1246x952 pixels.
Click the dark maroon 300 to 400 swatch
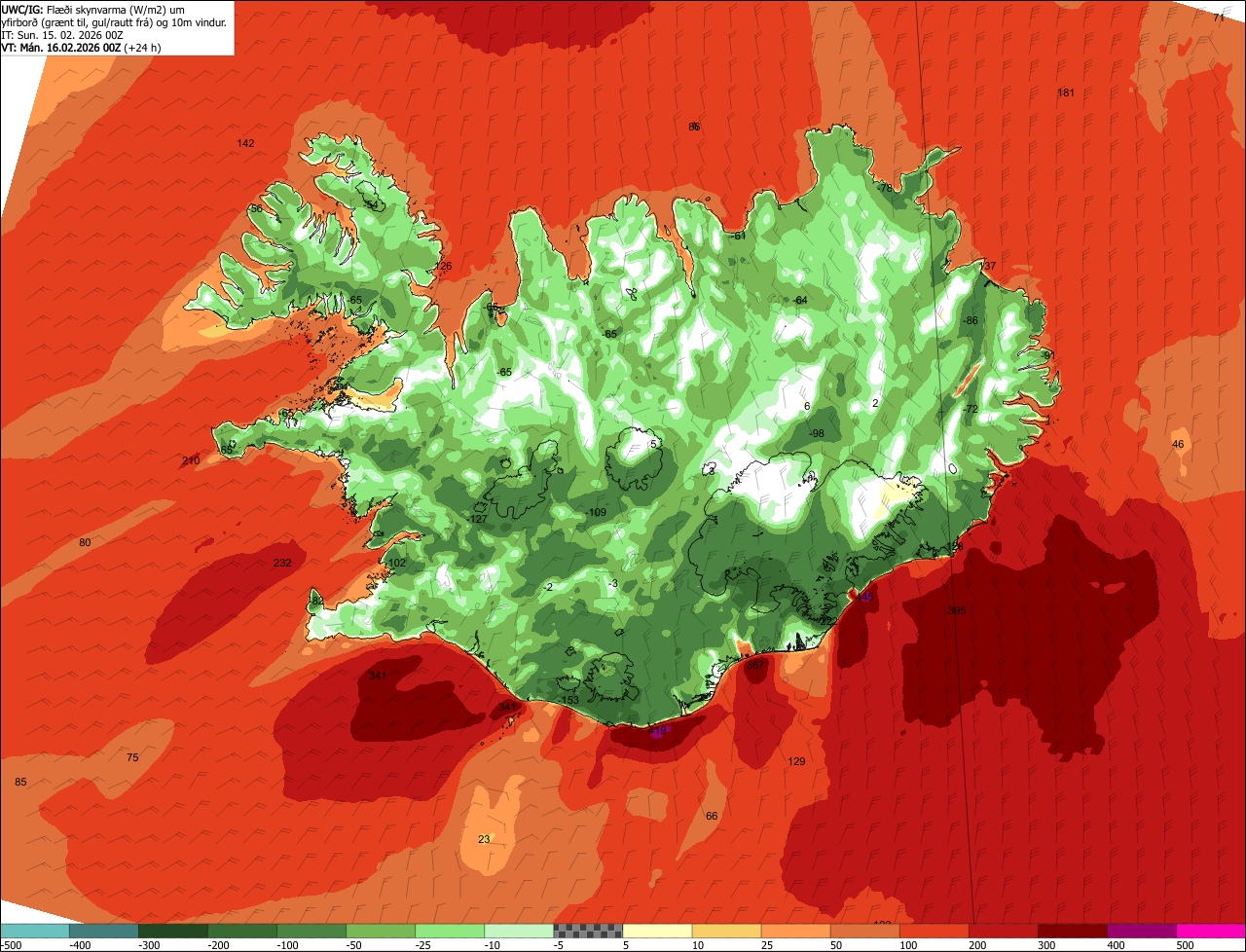click(x=1072, y=931)
